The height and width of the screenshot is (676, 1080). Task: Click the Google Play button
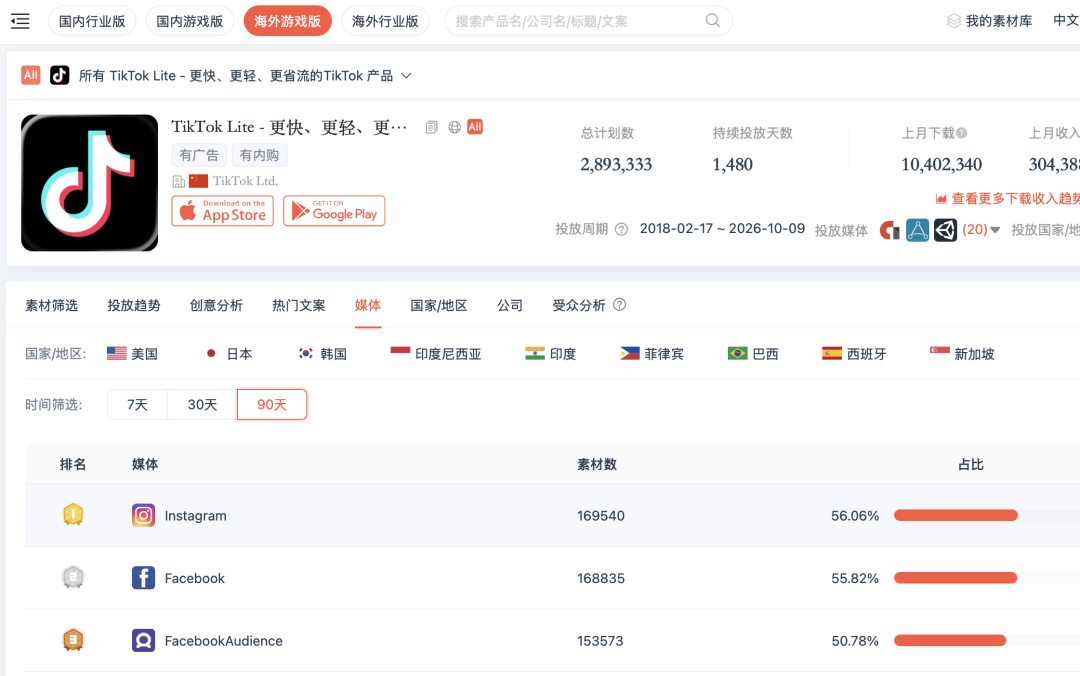(x=334, y=211)
